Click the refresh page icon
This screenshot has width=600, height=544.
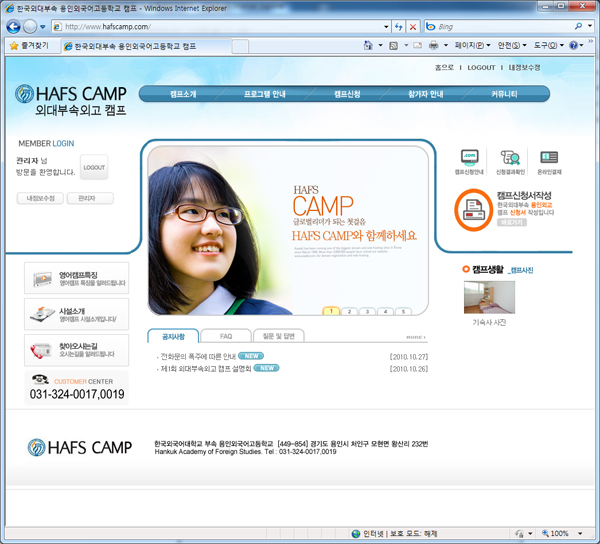click(398, 27)
